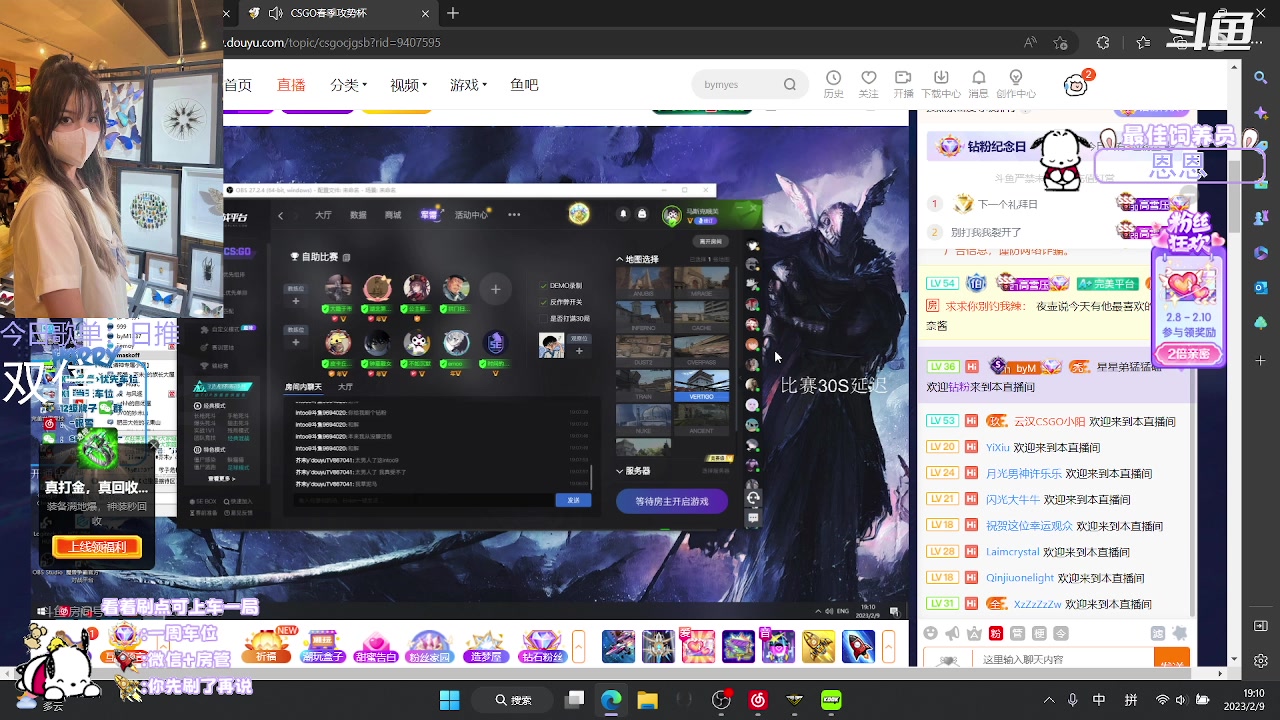Image resolution: width=1280 pixels, height=720 pixels.
Task: Open Microsoft Edge from the taskbar
Action: pos(610,700)
